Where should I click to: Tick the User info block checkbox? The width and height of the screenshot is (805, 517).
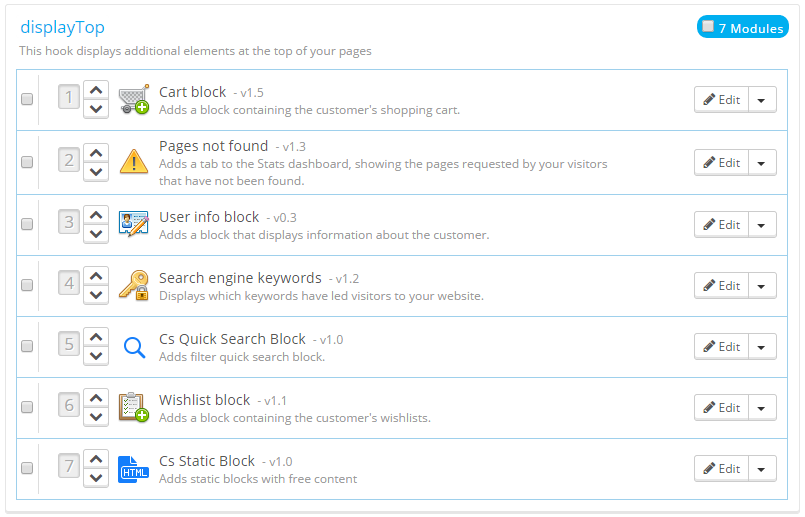(27, 224)
